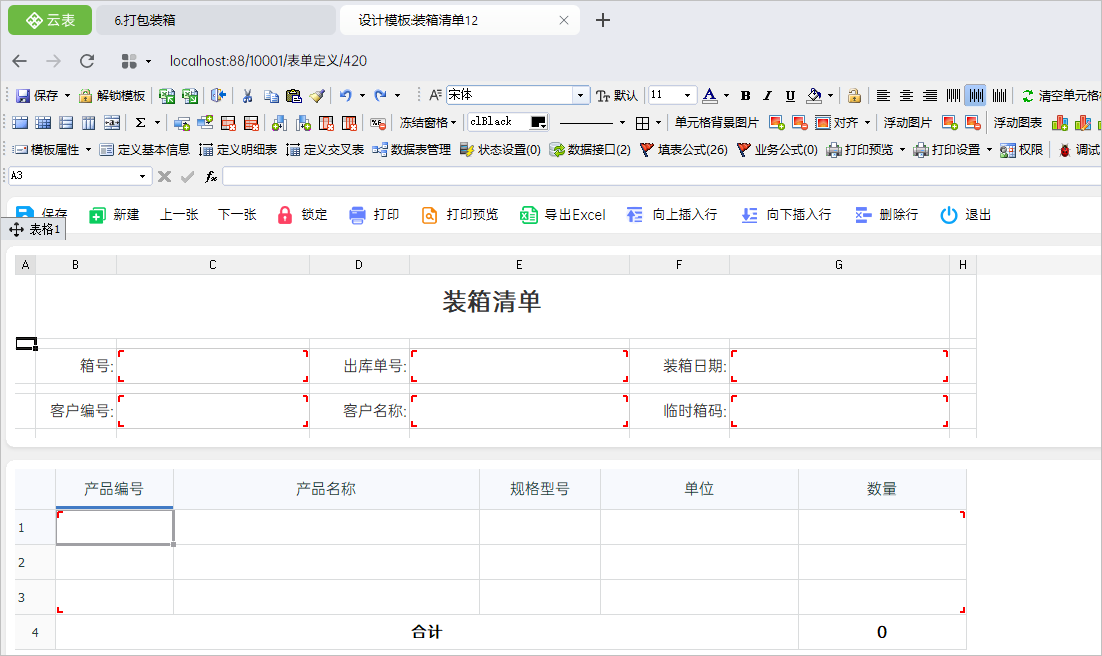Viewport: 1102px width, 656px height.
Task: Click the 锁定 lock icon in form toolbar
Action: tap(285, 215)
